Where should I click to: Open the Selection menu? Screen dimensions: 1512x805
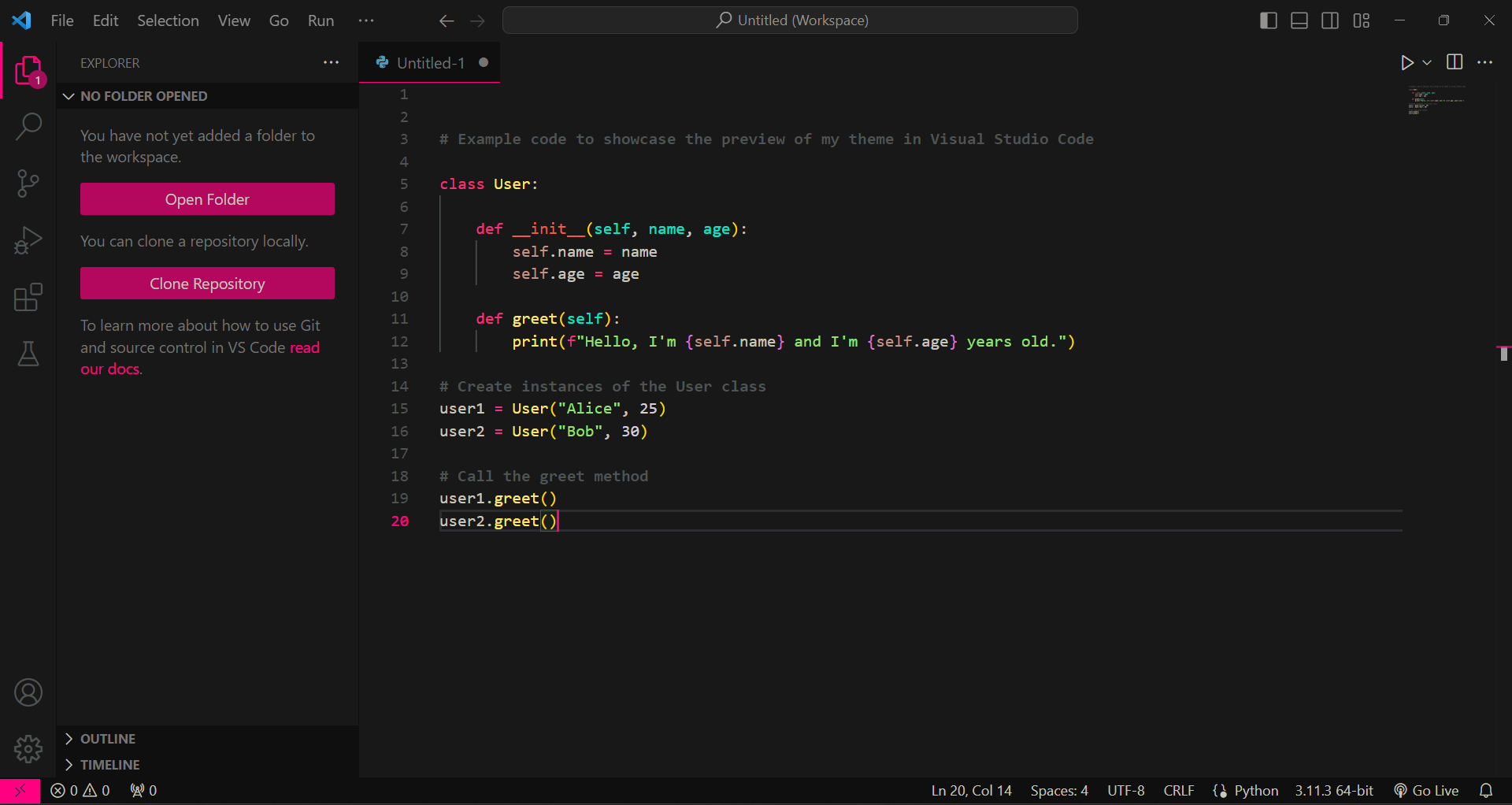click(x=168, y=20)
